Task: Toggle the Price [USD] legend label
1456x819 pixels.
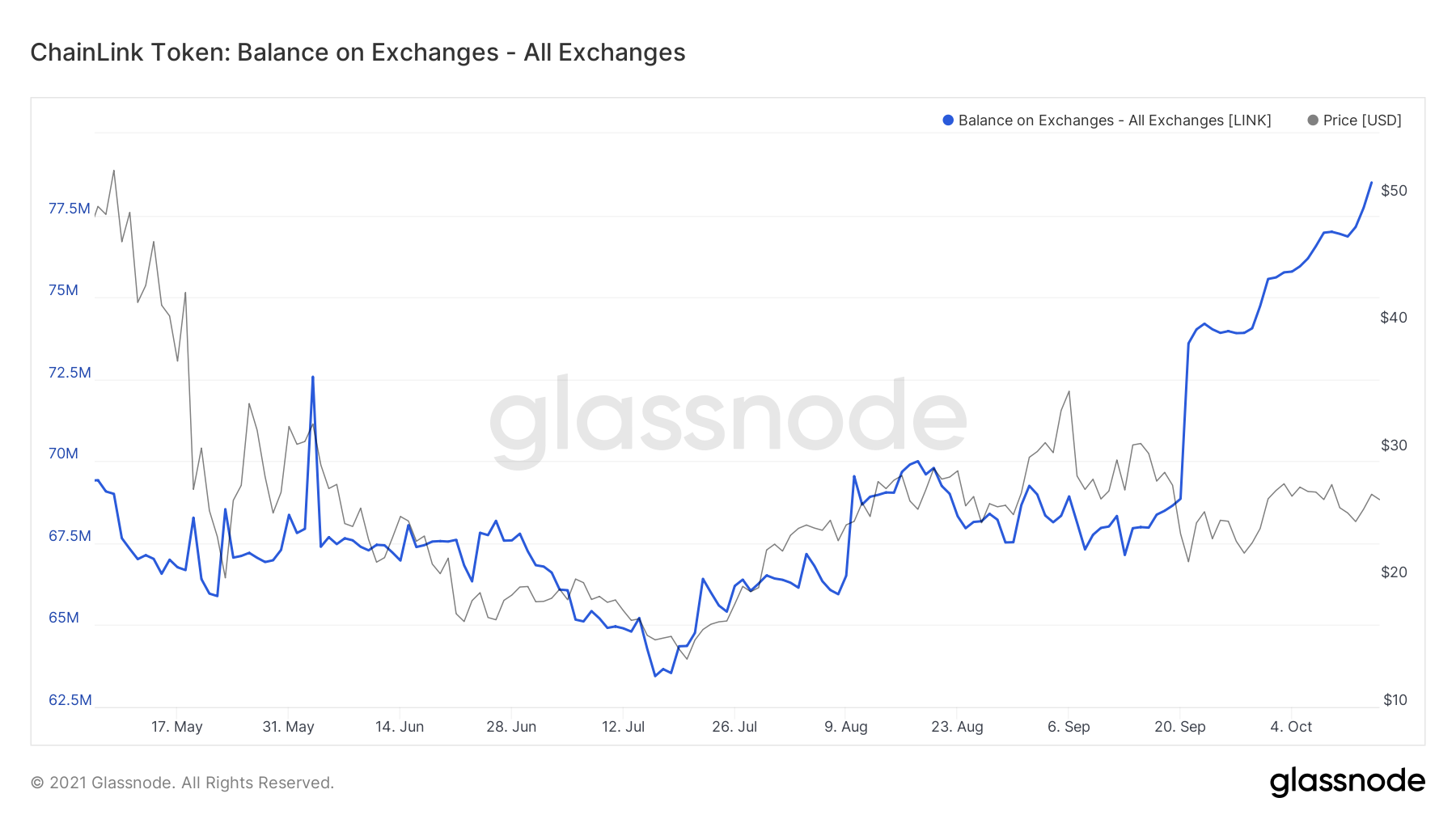Action: tap(1362, 120)
